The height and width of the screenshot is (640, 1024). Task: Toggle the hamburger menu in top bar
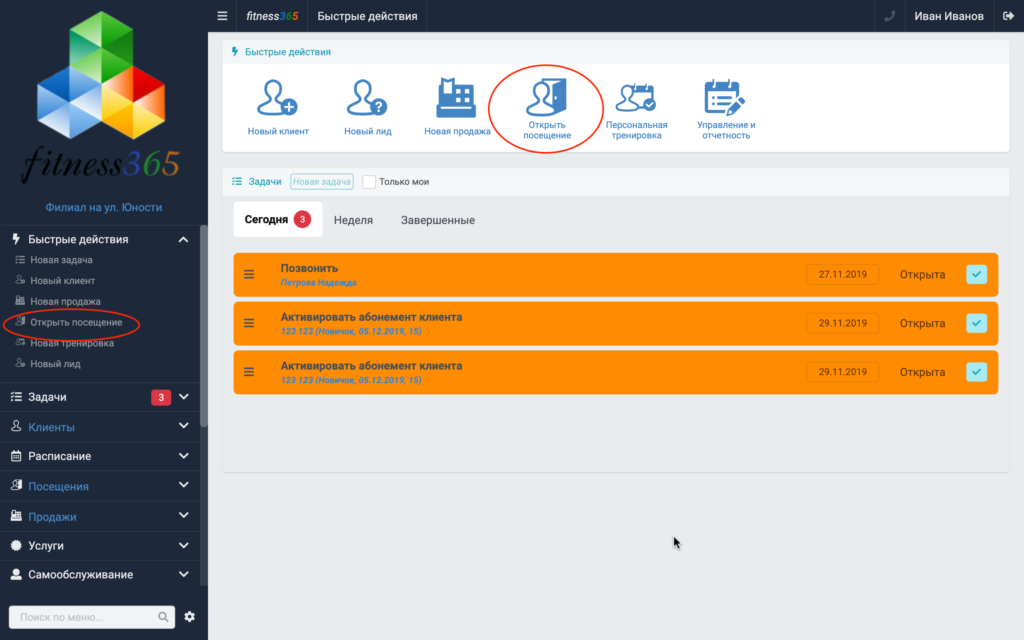coord(222,16)
